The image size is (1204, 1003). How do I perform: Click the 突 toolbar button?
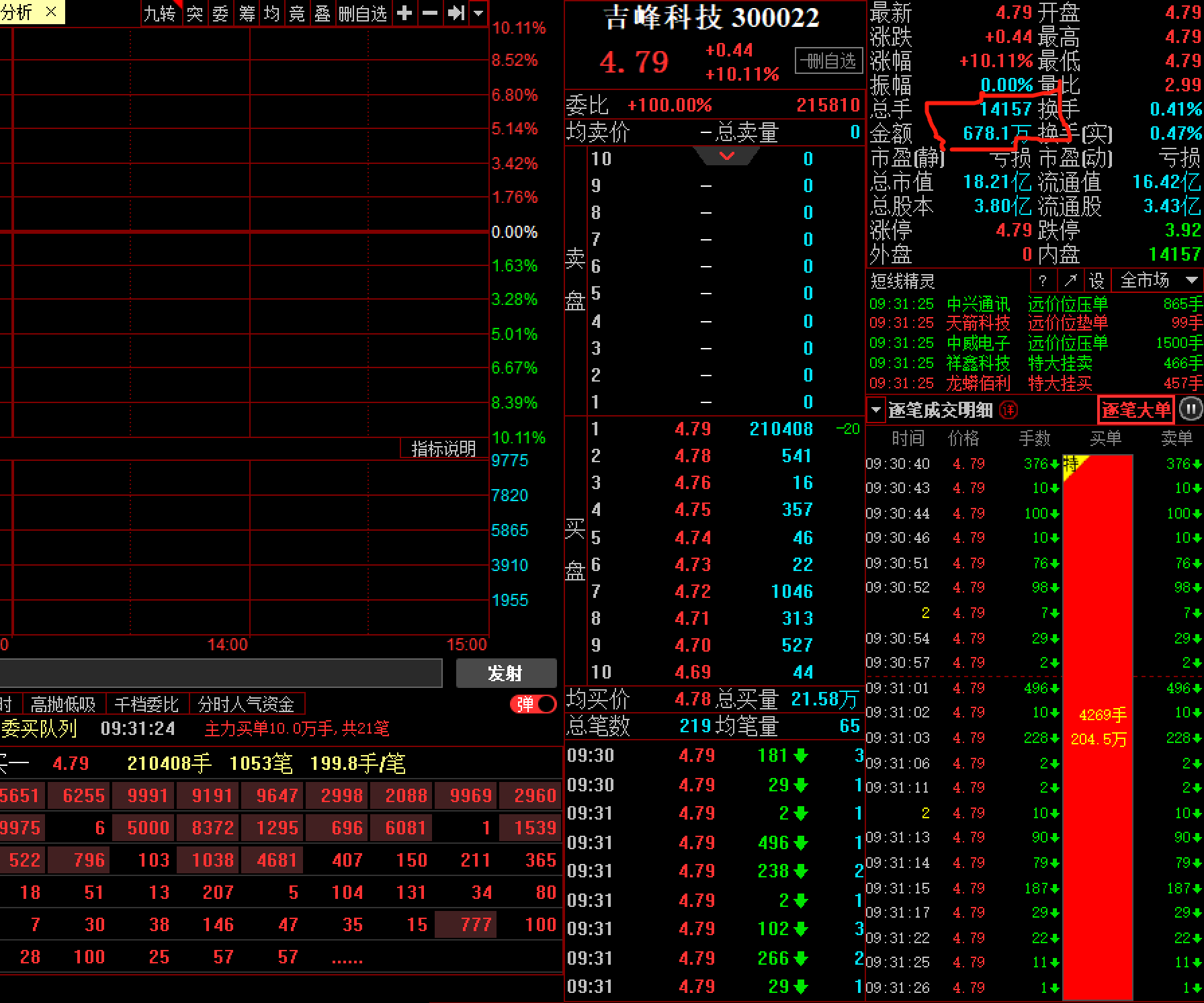coord(195,13)
